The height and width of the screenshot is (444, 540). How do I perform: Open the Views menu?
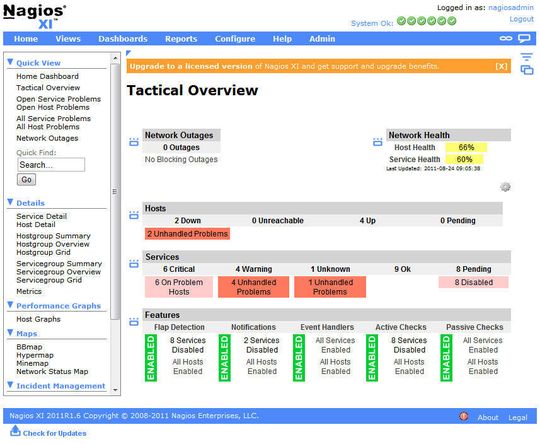(x=68, y=39)
